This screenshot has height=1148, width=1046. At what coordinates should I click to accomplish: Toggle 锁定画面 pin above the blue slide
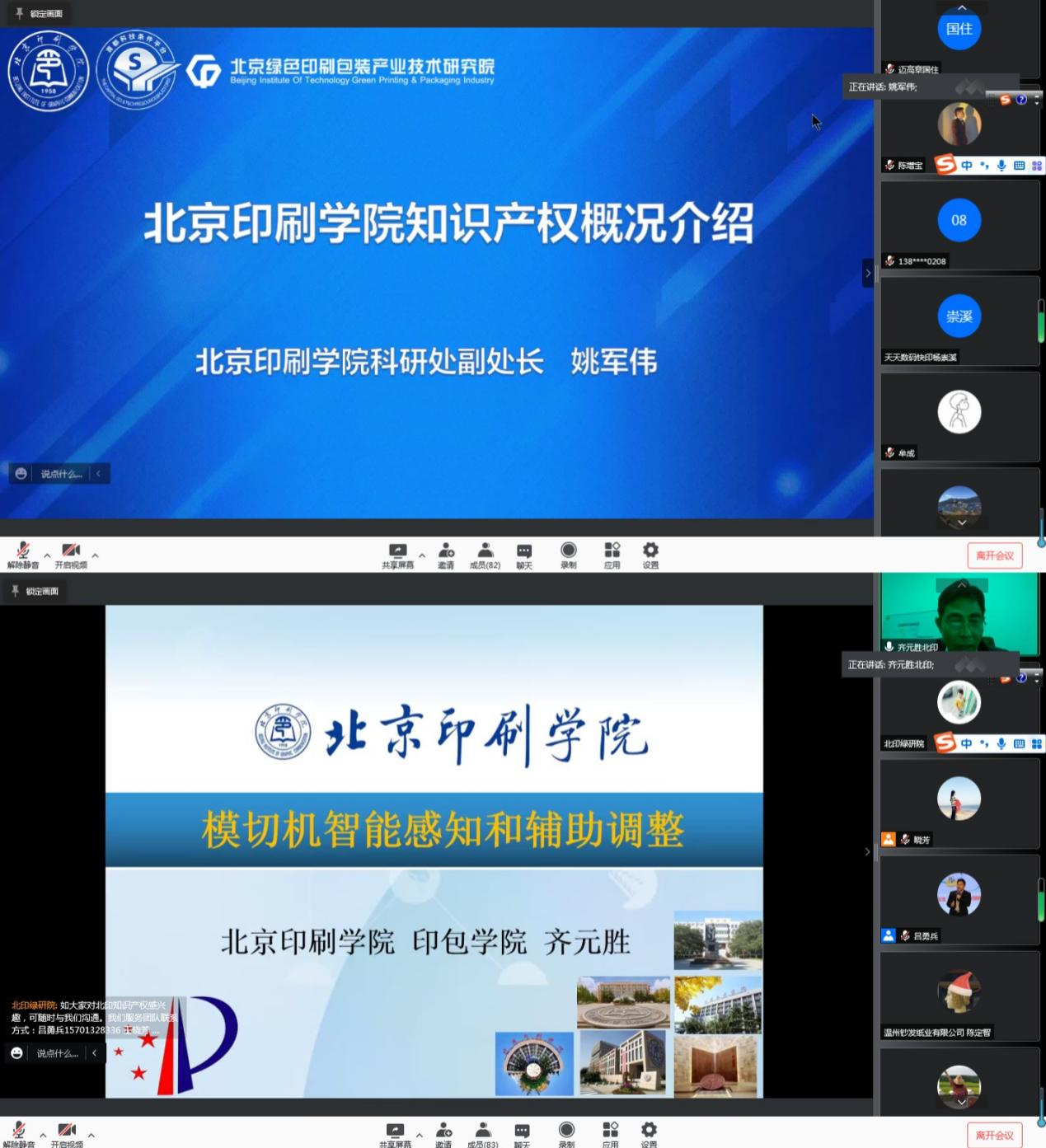pyautogui.click(x=39, y=14)
